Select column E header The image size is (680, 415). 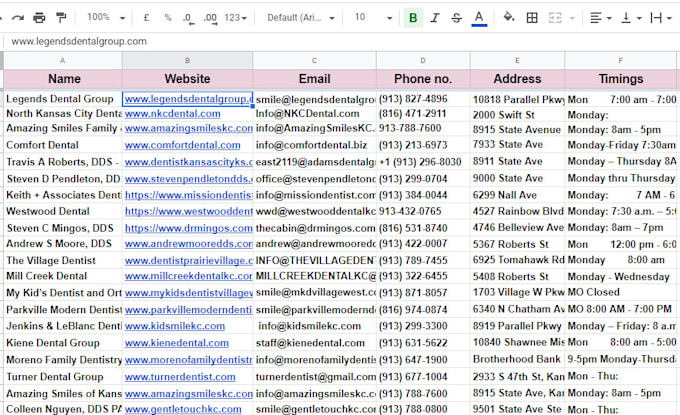pos(517,61)
